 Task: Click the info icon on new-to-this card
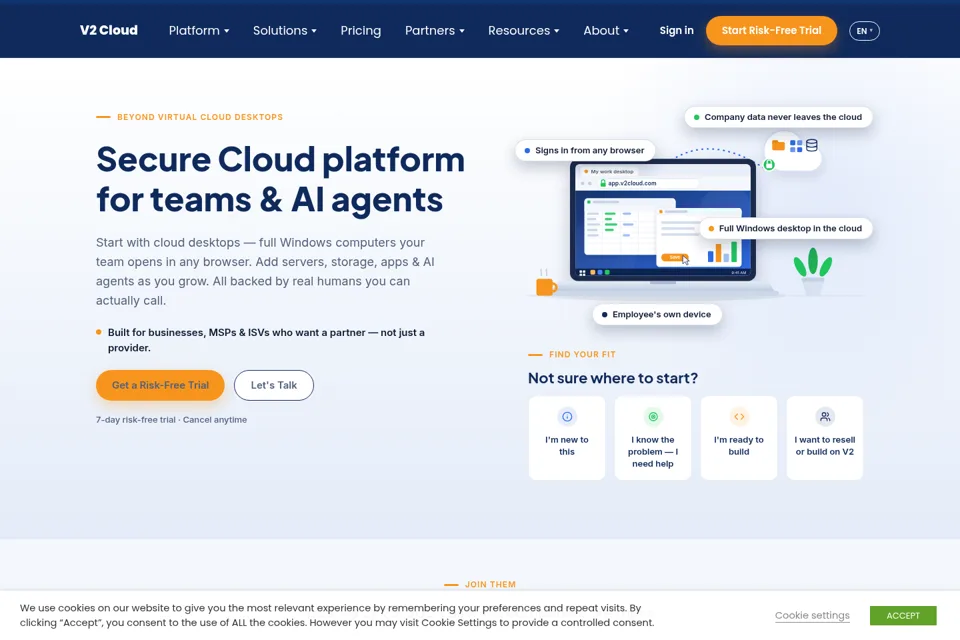(567, 416)
